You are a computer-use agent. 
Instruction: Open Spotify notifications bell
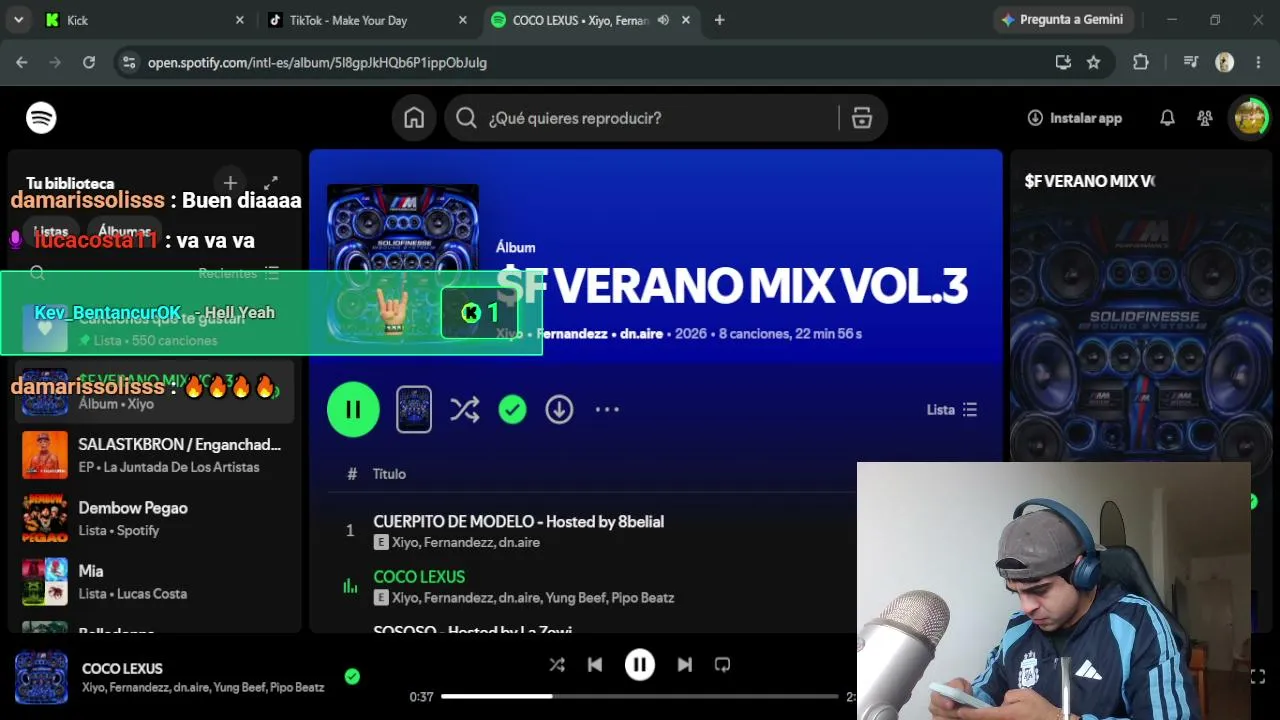click(1167, 118)
